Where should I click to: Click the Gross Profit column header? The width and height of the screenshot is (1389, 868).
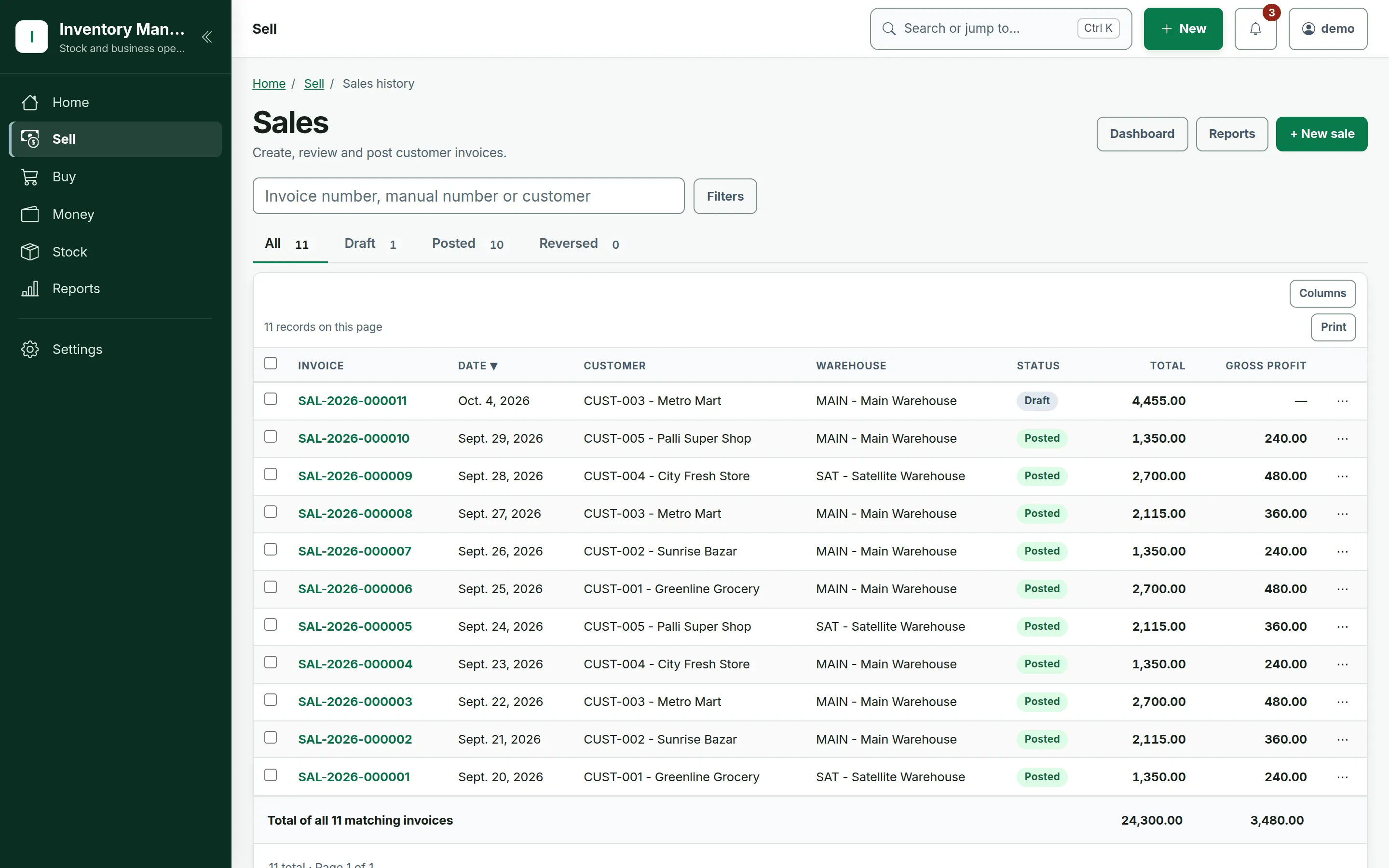pos(1266,366)
